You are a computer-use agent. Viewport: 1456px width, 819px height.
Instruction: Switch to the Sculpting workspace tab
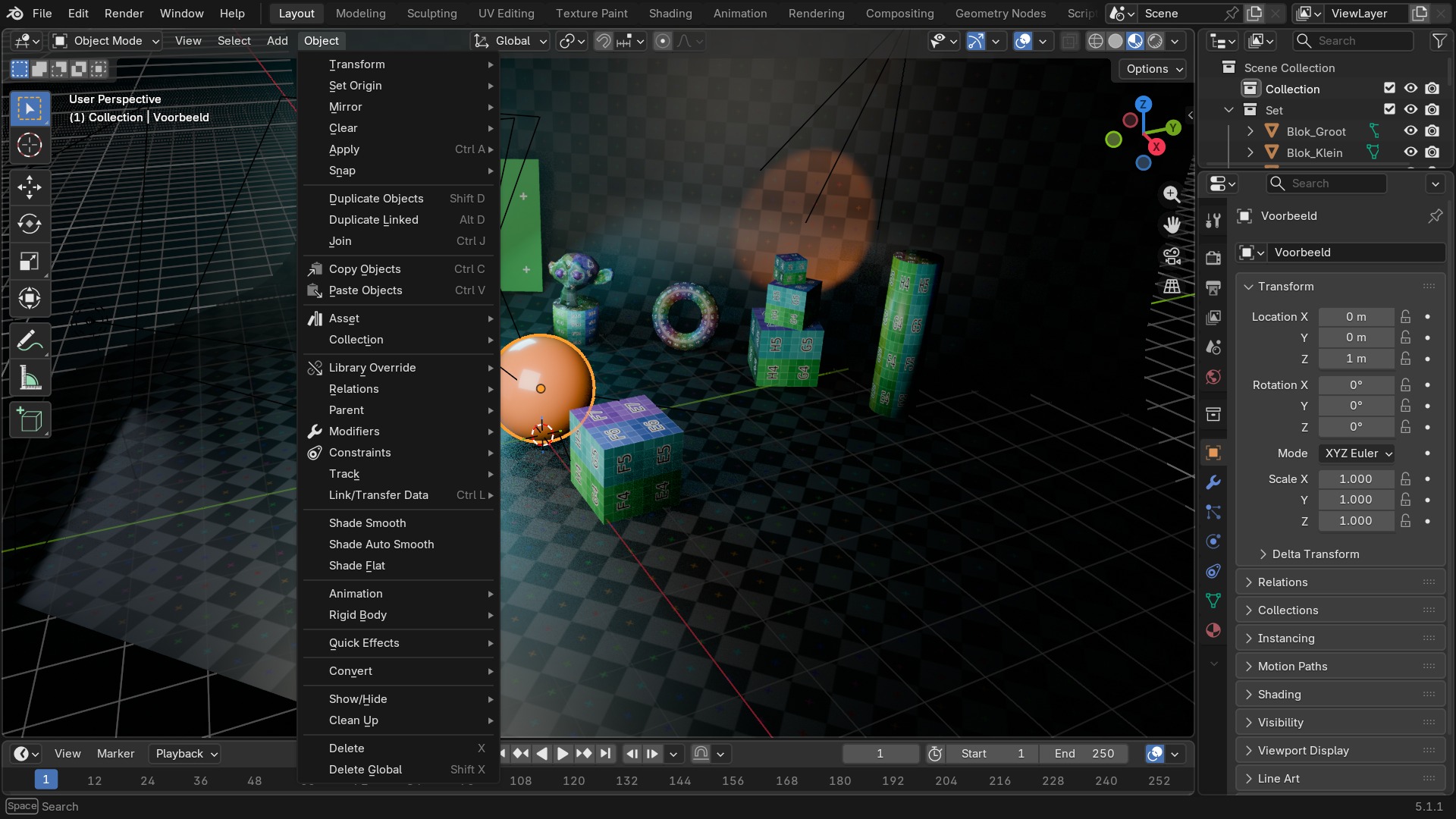coord(431,14)
